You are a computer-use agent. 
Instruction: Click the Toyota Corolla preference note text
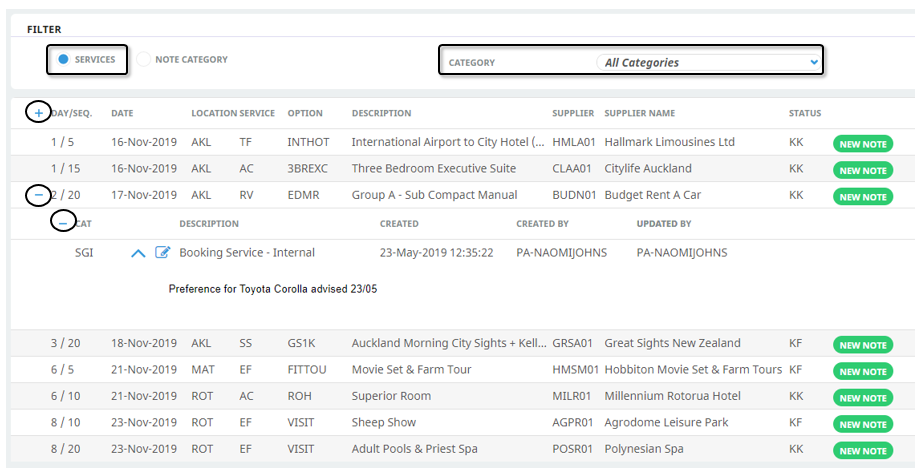tap(272, 289)
